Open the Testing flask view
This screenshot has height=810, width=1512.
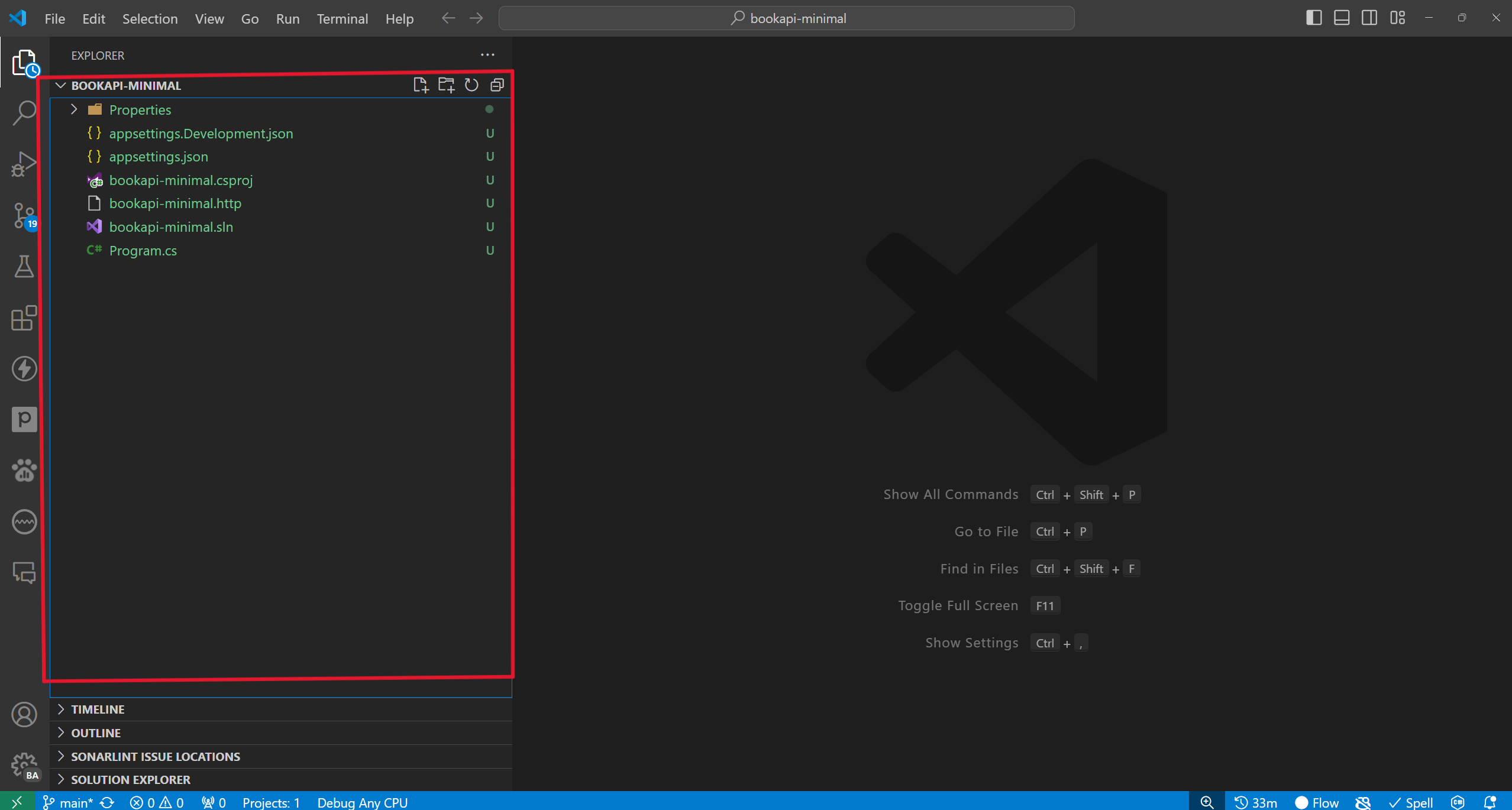(24, 267)
